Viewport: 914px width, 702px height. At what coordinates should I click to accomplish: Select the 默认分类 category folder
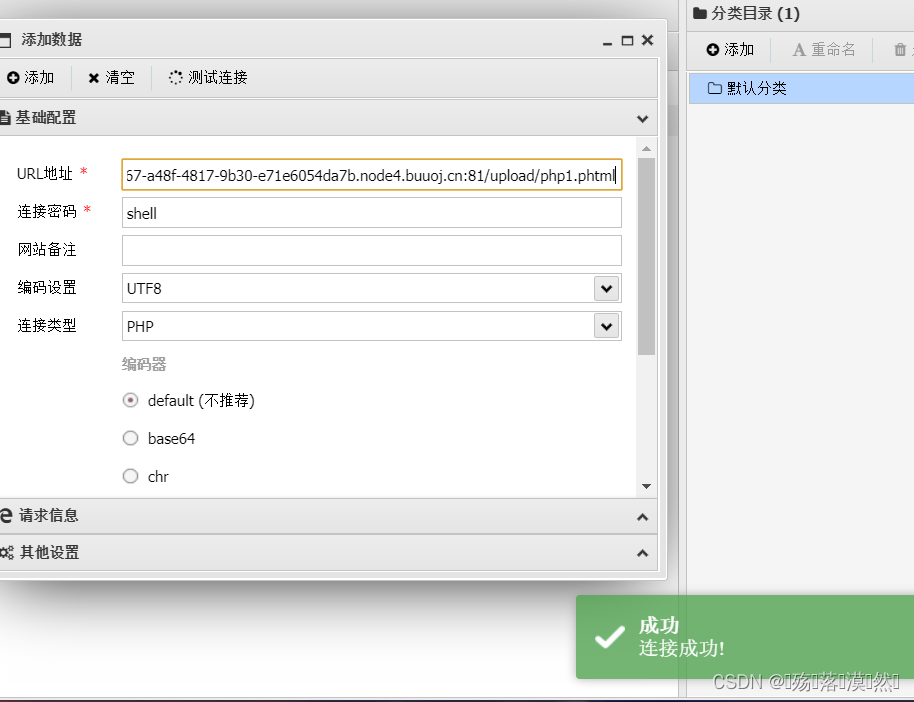[x=801, y=89]
